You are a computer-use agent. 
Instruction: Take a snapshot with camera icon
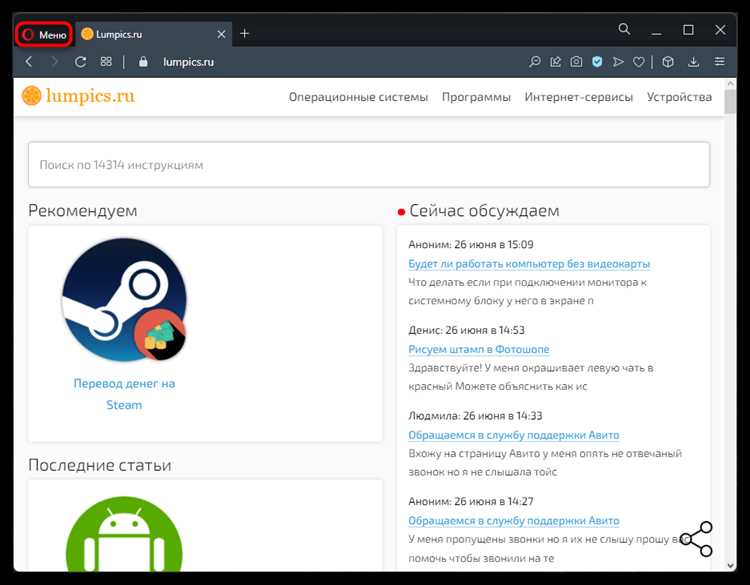[x=576, y=62]
